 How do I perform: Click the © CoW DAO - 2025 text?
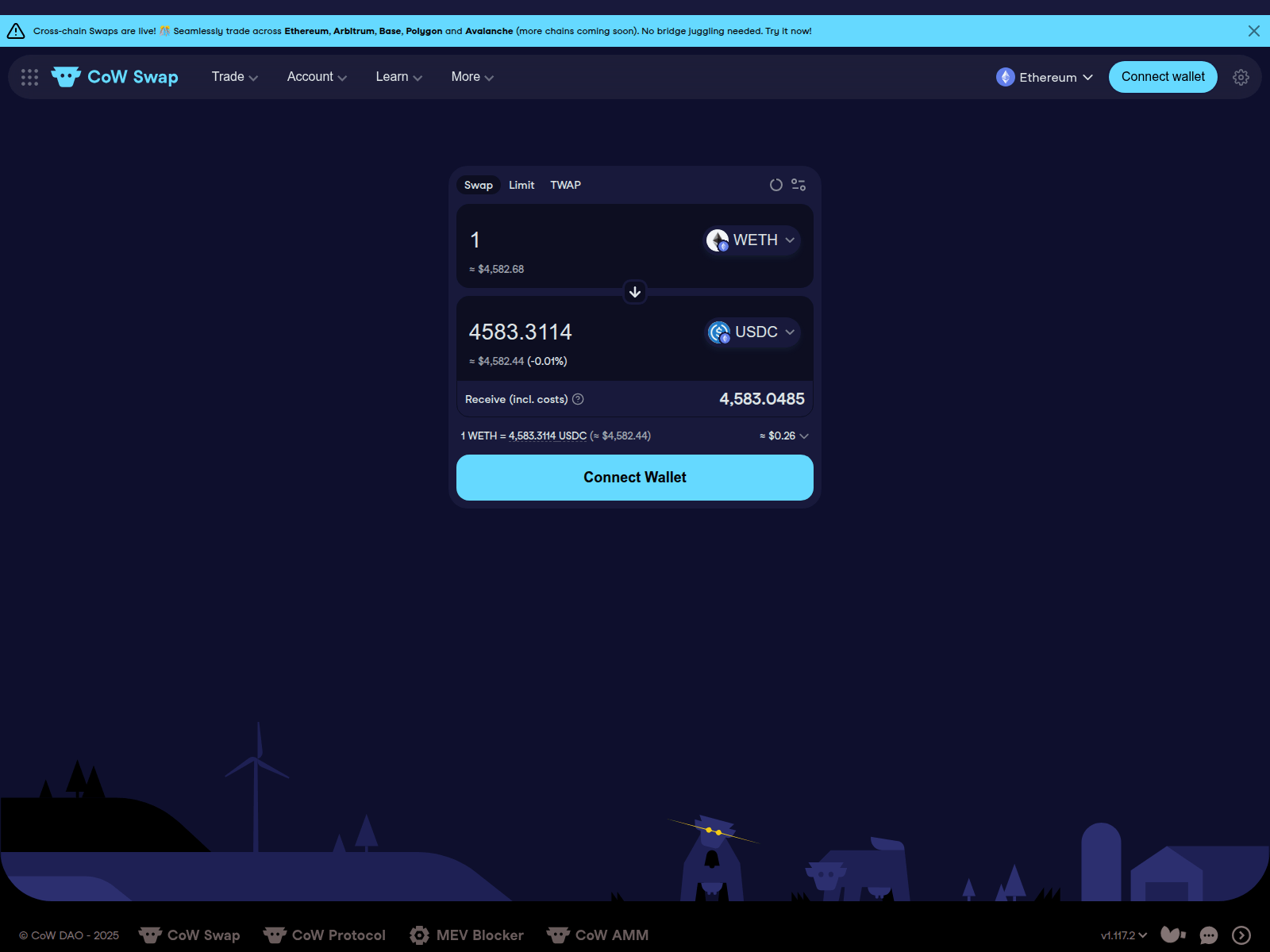pyautogui.click(x=69, y=935)
